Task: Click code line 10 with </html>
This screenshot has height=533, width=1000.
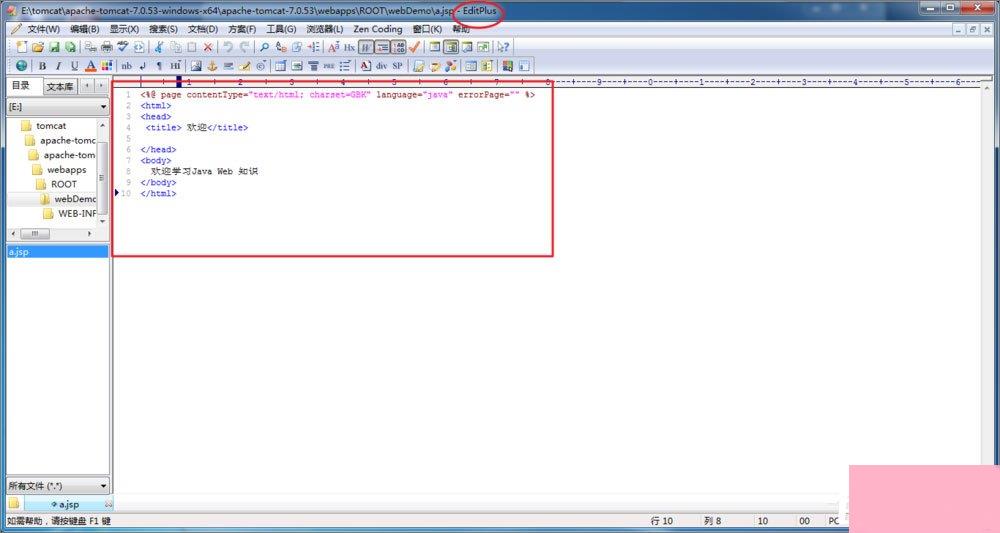Action: coord(158,193)
